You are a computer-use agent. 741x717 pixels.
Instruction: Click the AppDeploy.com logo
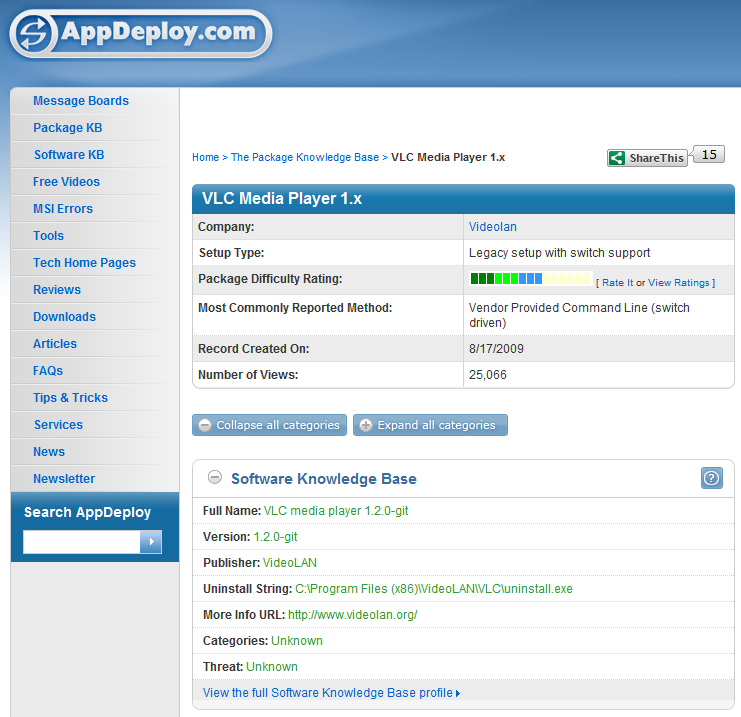click(140, 34)
